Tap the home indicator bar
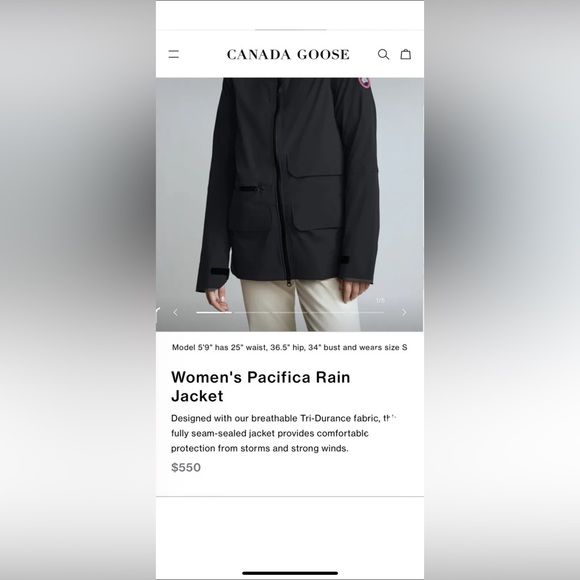This screenshot has width=580, height=580. click(x=290, y=573)
